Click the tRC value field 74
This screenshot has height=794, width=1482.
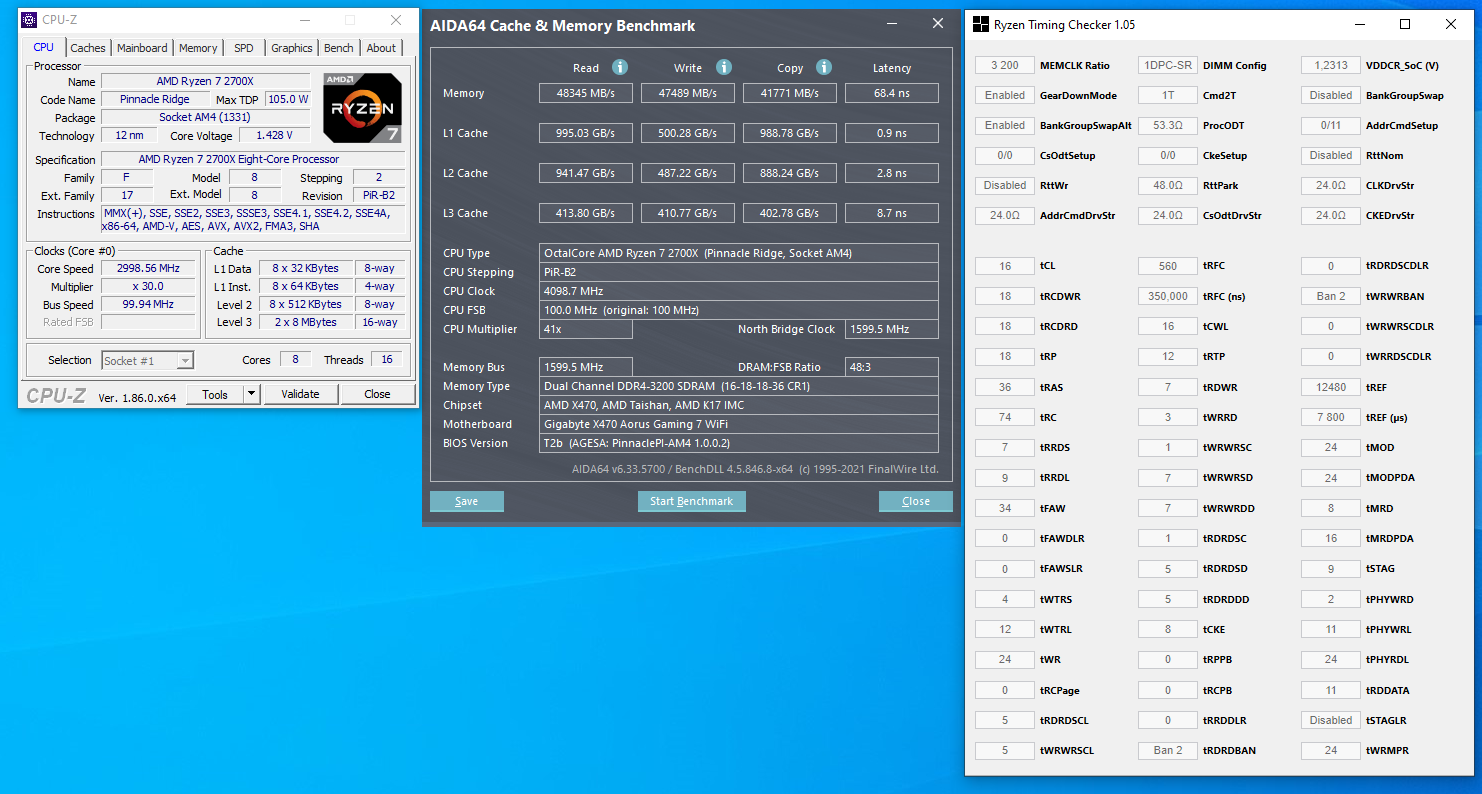point(1005,417)
